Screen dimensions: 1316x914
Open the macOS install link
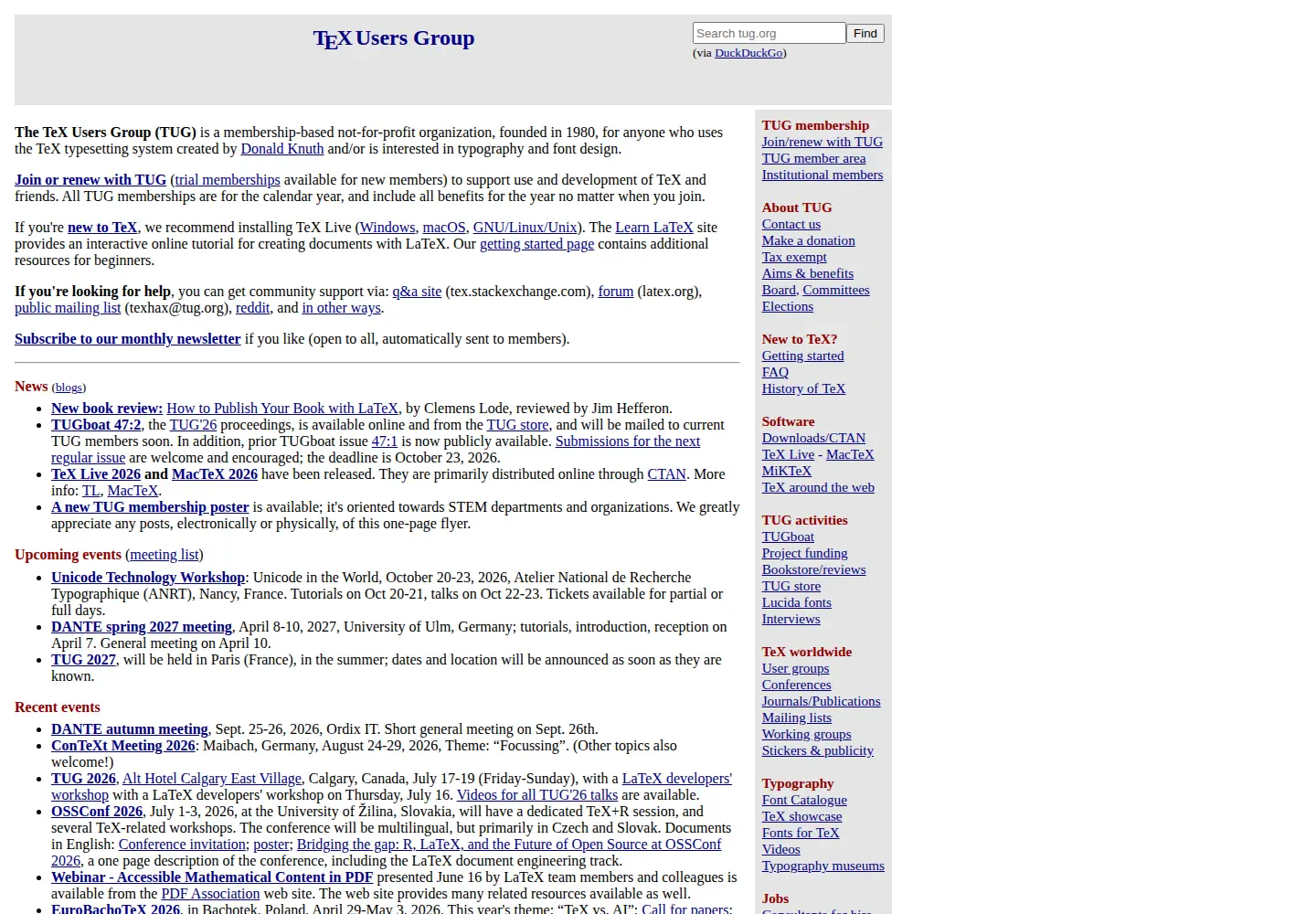point(444,228)
